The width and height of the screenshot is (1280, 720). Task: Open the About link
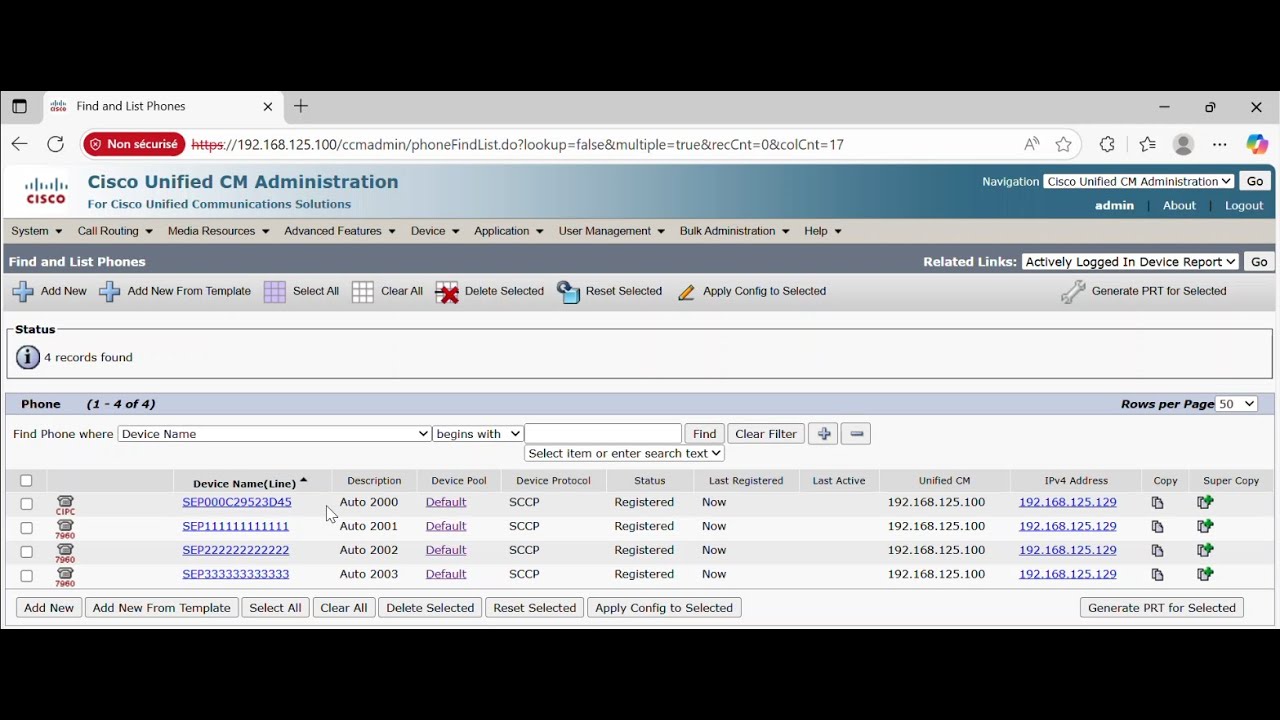point(1179,205)
